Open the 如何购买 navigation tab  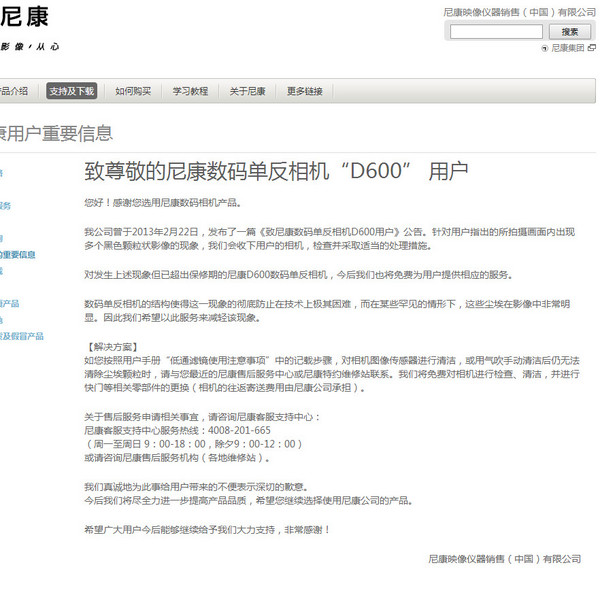133,91
